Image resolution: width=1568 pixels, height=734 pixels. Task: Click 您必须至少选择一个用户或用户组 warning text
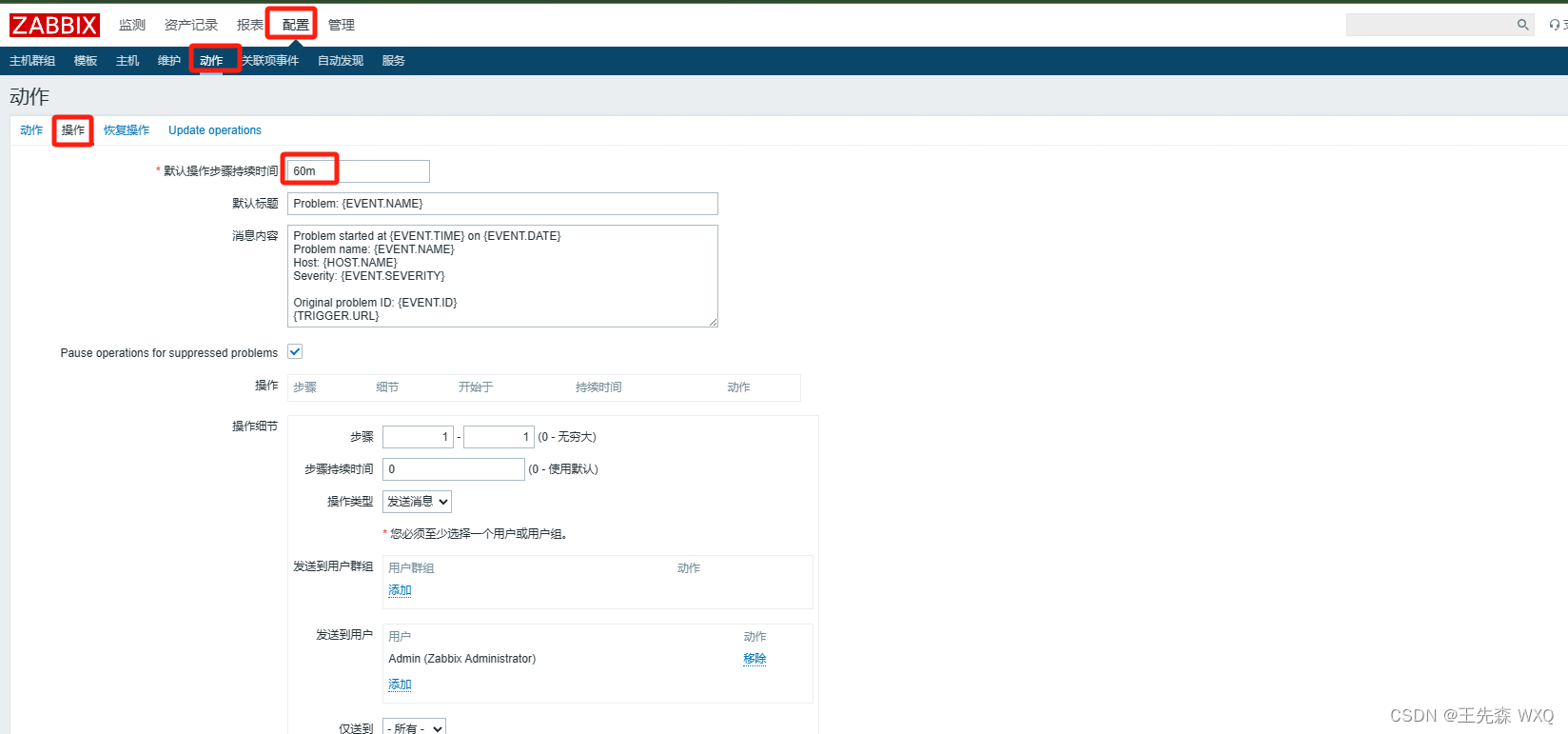[x=479, y=534]
